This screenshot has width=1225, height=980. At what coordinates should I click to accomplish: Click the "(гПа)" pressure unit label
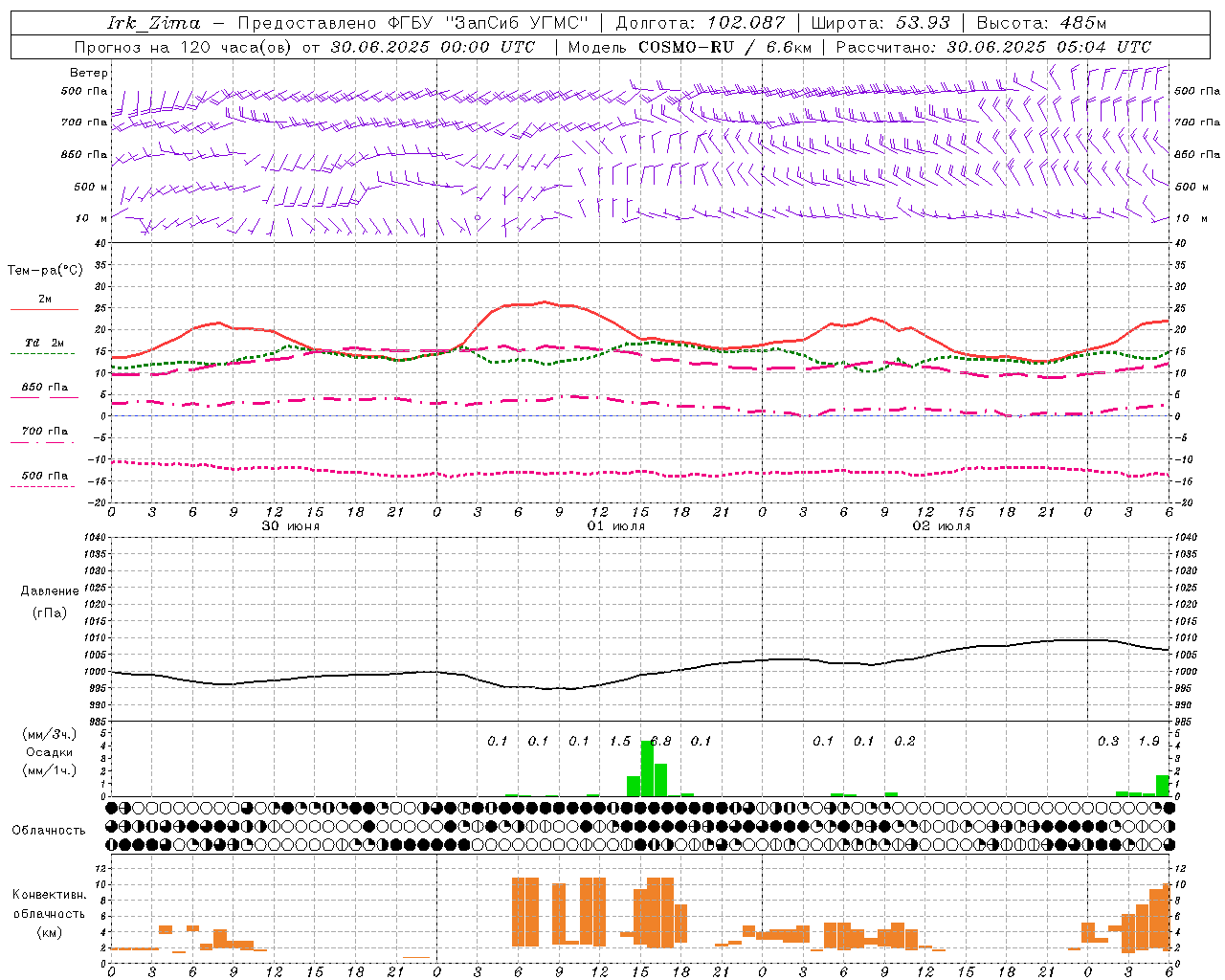(x=50, y=613)
